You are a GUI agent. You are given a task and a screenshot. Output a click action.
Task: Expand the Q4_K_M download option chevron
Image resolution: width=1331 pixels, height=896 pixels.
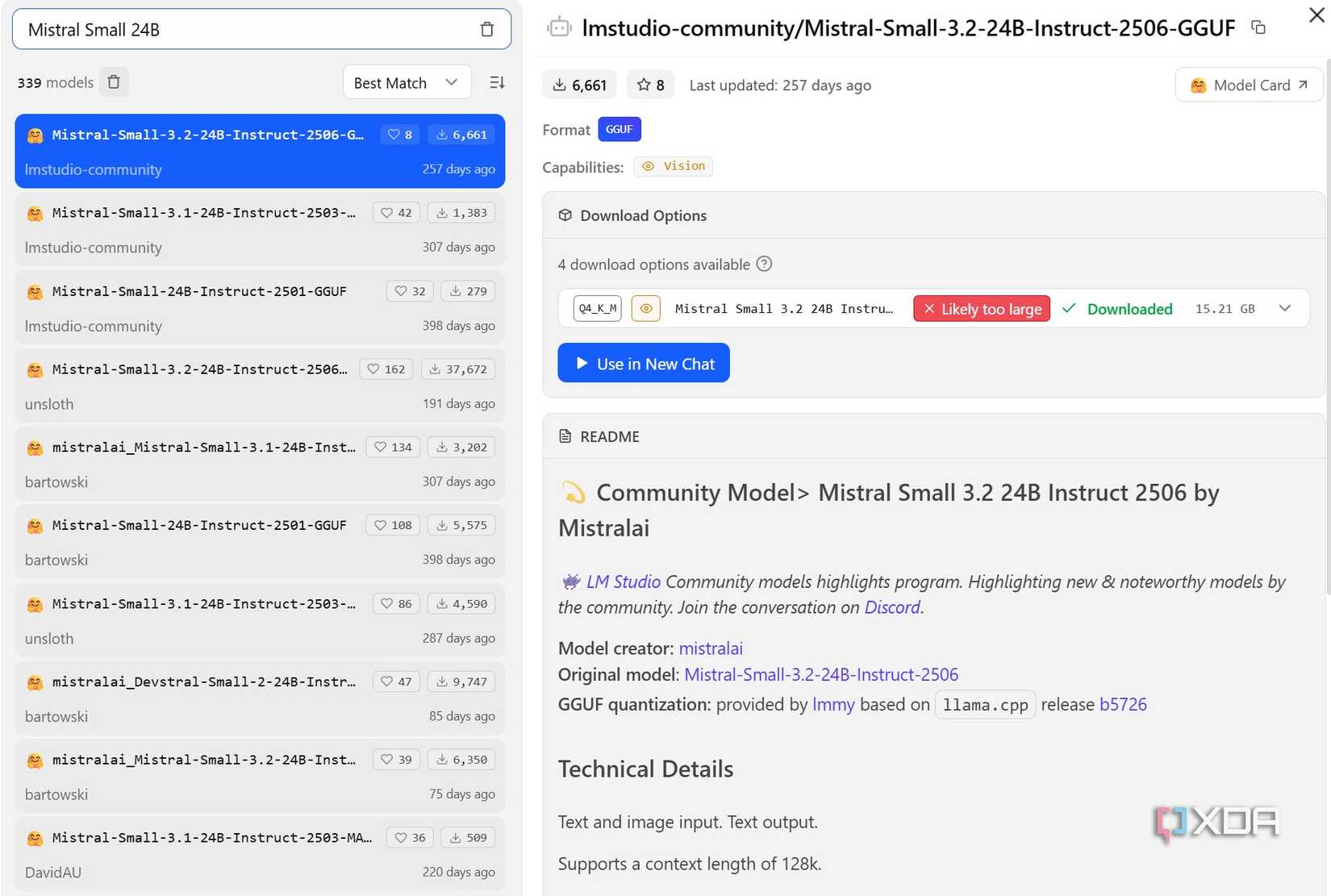(1285, 308)
